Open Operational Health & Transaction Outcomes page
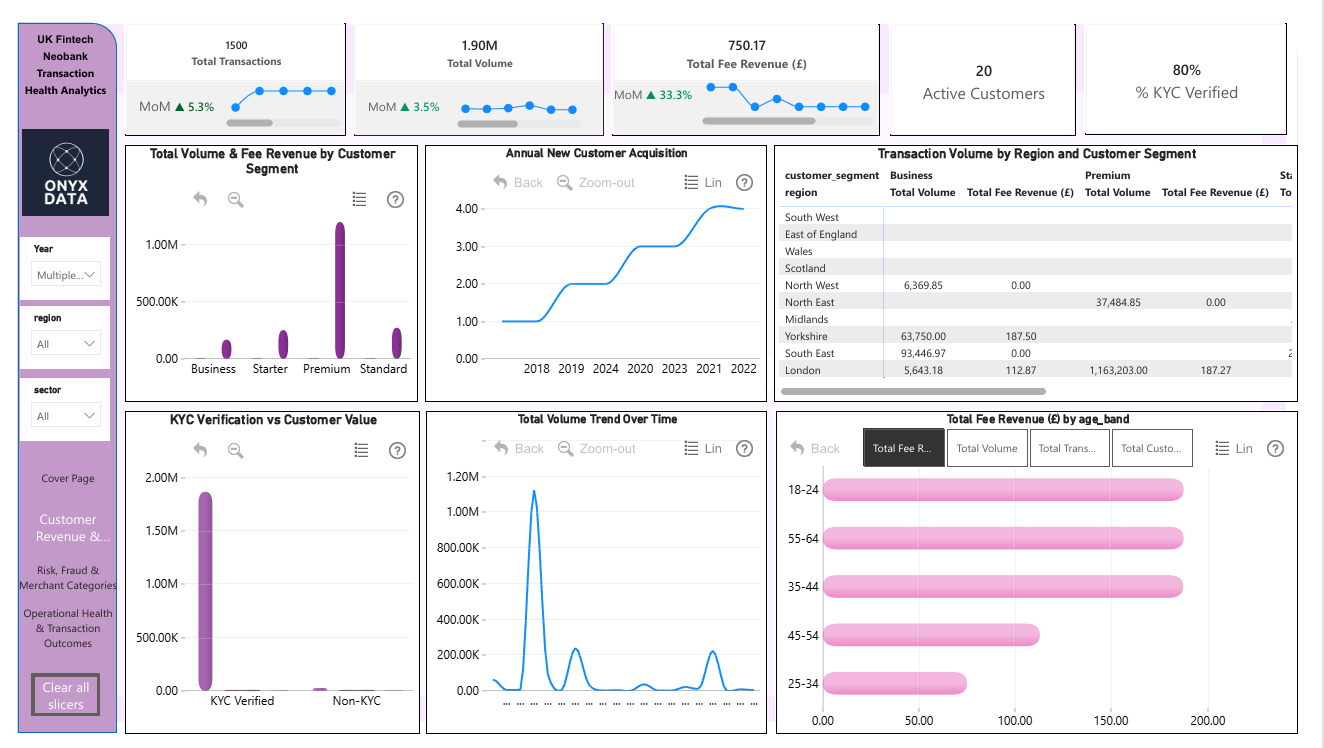This screenshot has width=1324, height=748. (68, 628)
